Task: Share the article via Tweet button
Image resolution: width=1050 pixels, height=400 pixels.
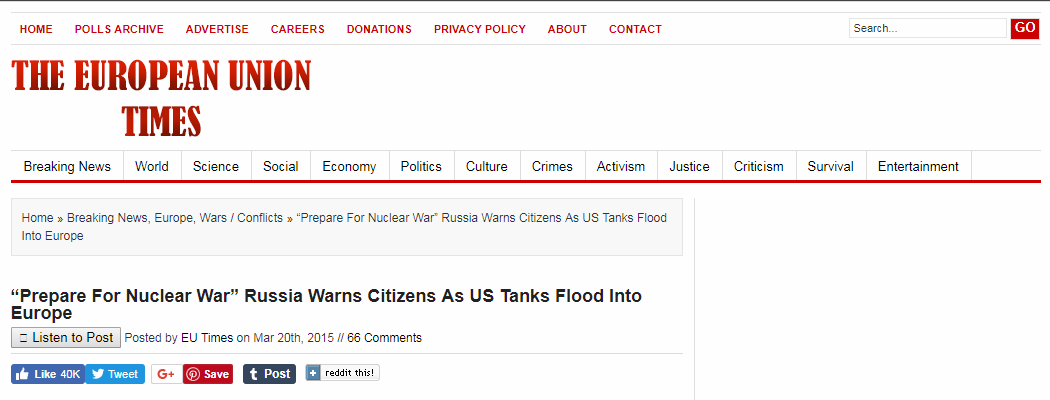Action: 114,374
